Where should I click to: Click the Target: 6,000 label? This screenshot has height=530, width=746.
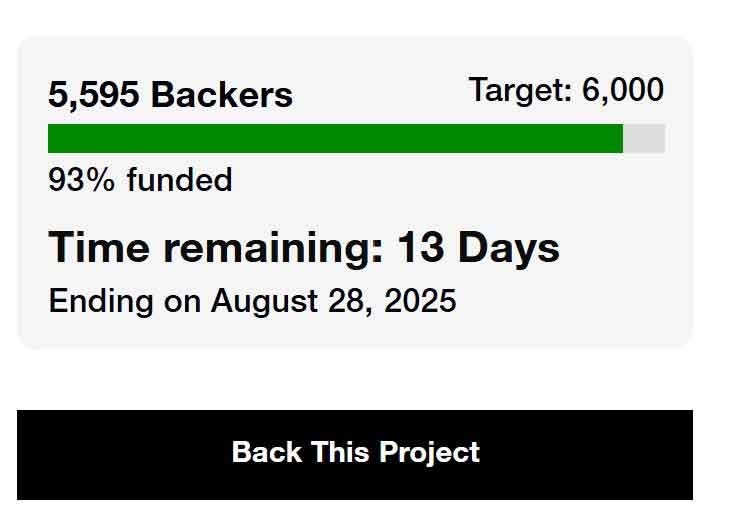(566, 90)
